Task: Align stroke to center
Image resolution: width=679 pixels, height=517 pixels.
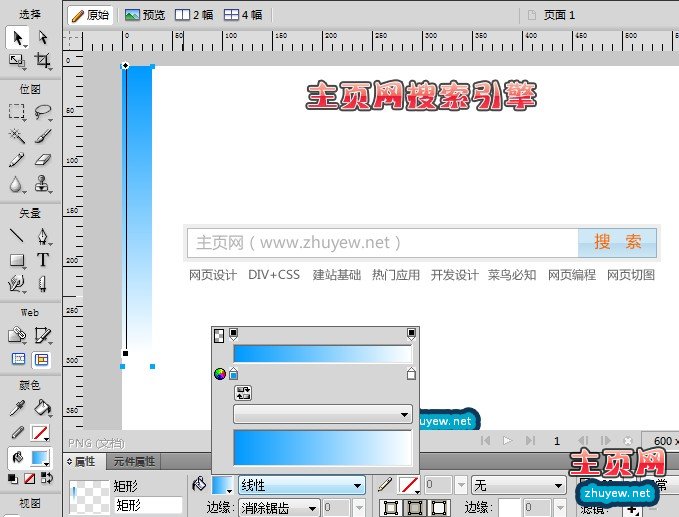Action: pyautogui.click(x=415, y=508)
